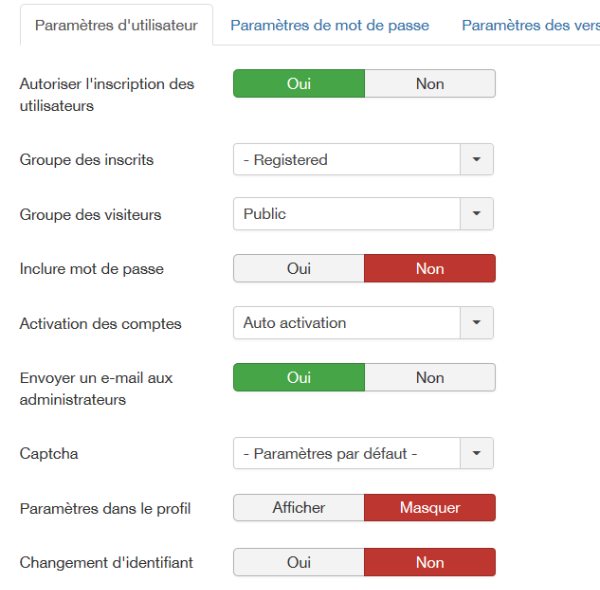600x590 pixels.
Task: Open the Registered group combo box
Action: click(x=347, y=160)
